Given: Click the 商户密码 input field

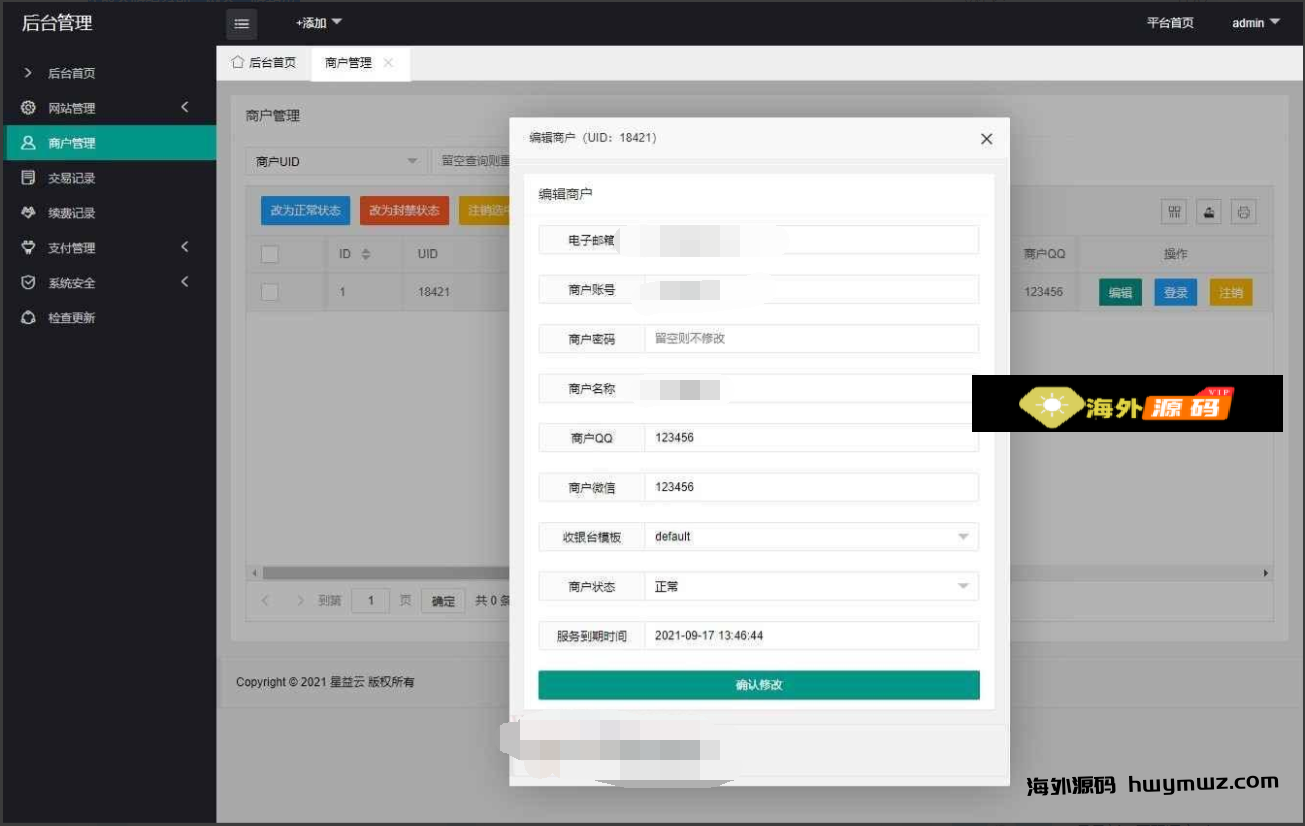Looking at the screenshot, I should [x=811, y=339].
